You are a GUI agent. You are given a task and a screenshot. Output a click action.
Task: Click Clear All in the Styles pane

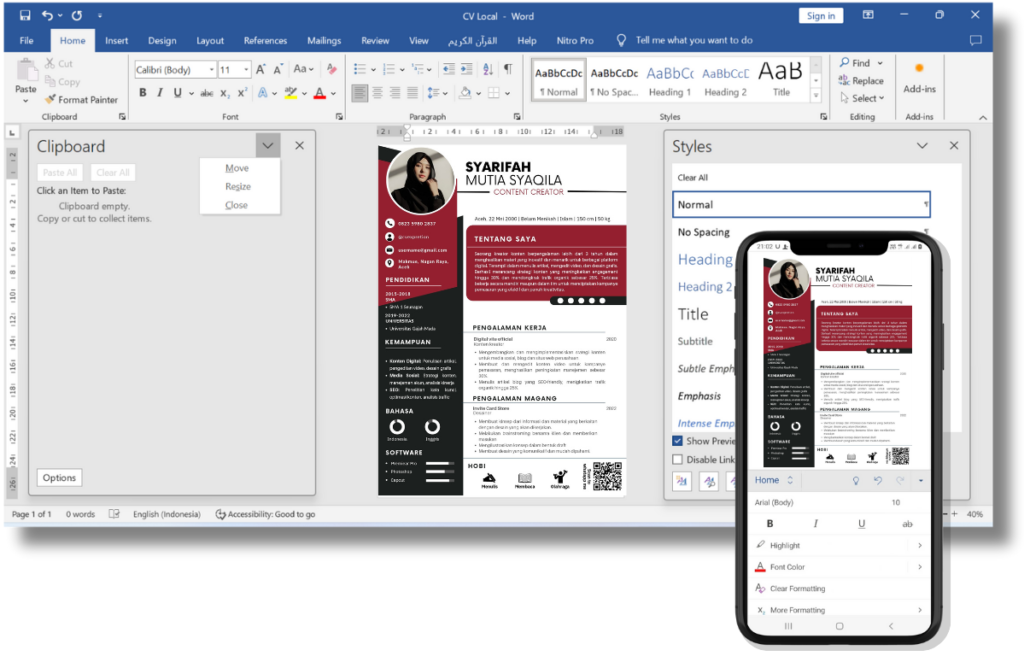693,178
